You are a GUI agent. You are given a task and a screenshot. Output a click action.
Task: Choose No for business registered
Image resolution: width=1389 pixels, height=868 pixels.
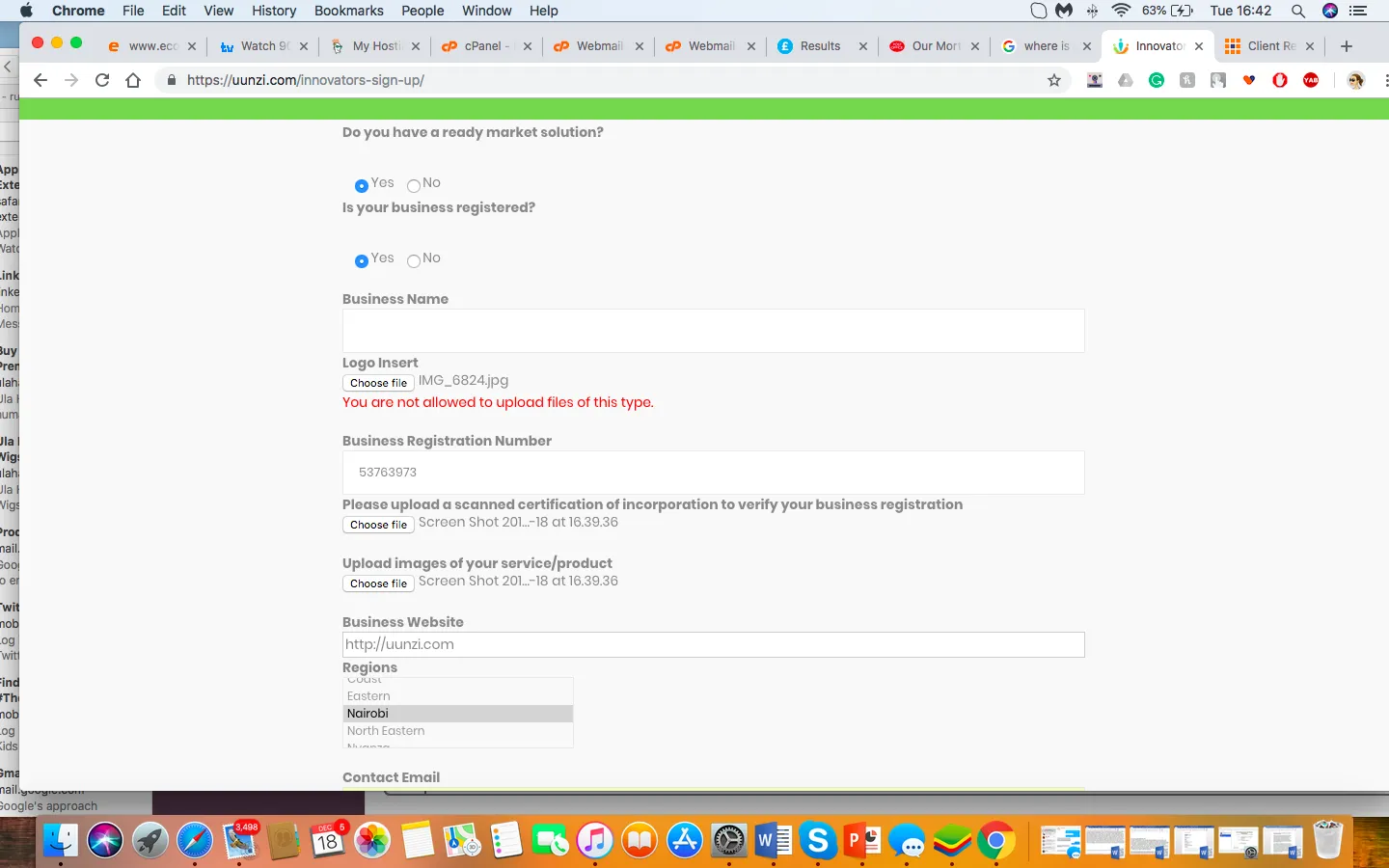414,260
